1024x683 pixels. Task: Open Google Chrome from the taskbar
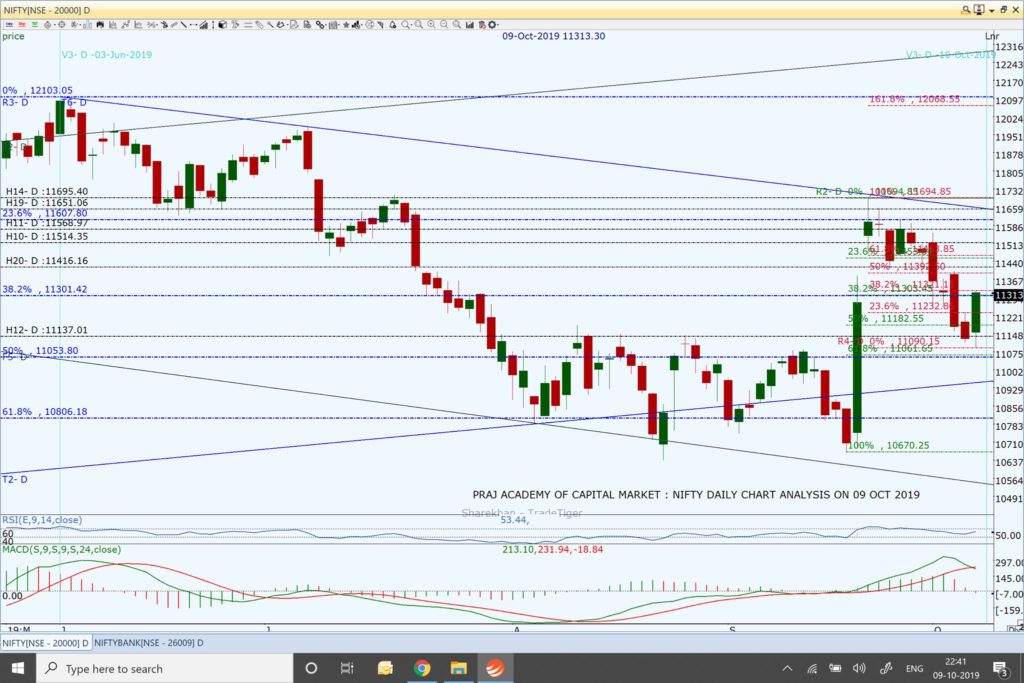click(422, 668)
